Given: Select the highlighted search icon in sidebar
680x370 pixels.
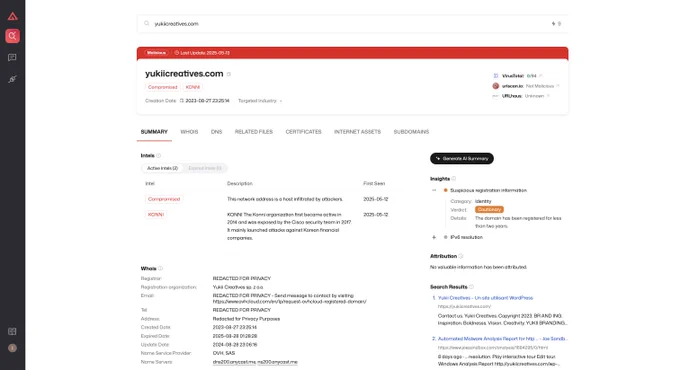Looking at the screenshot, I should 13,36.
